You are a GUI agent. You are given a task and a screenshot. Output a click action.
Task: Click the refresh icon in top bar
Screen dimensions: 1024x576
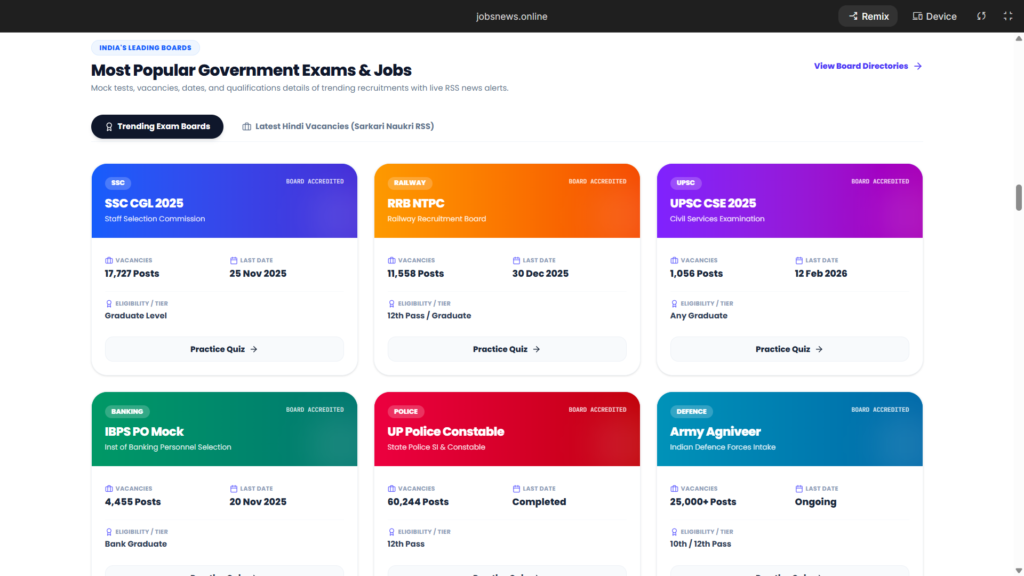click(x=981, y=16)
